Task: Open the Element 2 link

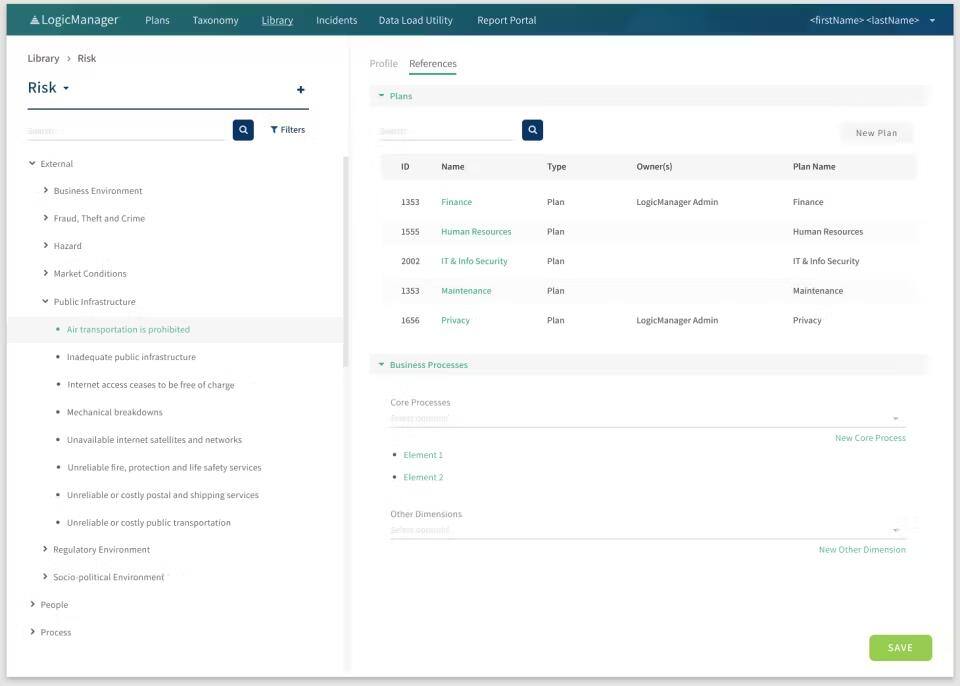Action: click(423, 477)
